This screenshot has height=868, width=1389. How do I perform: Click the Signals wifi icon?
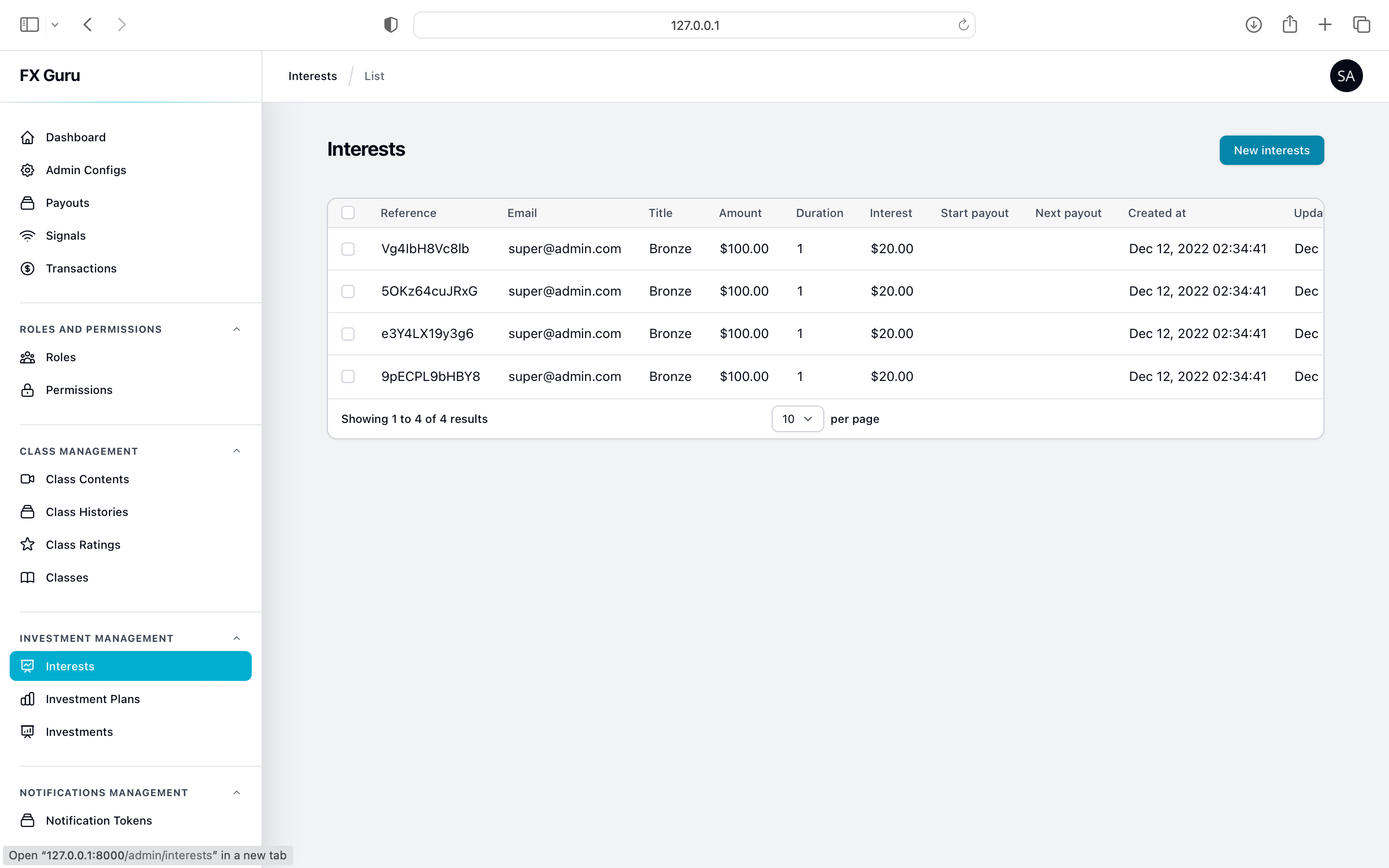(x=27, y=236)
